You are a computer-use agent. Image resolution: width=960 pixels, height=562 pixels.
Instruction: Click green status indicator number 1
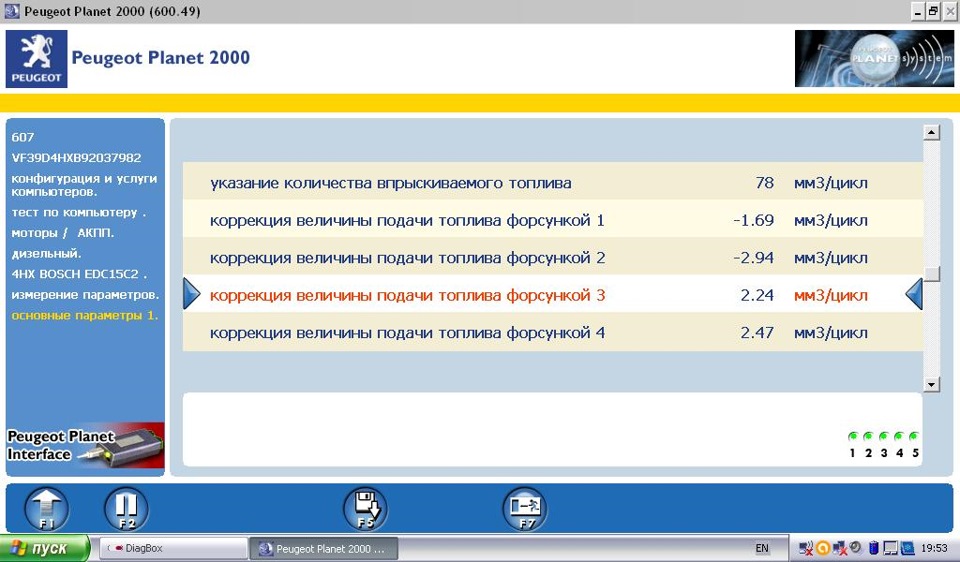pos(852,436)
